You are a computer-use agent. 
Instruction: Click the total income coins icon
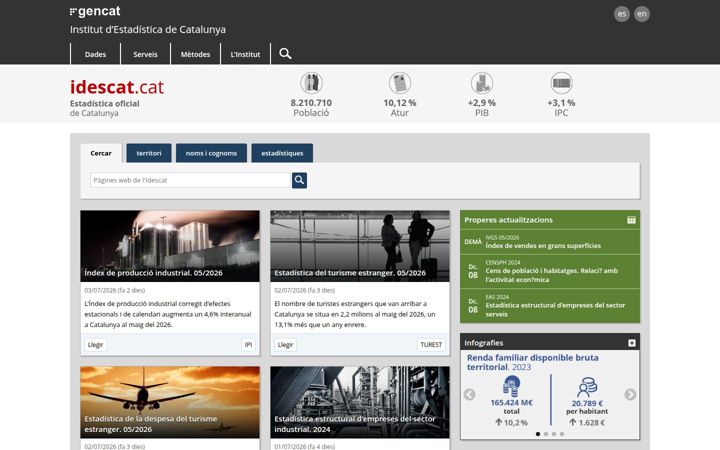pos(511,386)
